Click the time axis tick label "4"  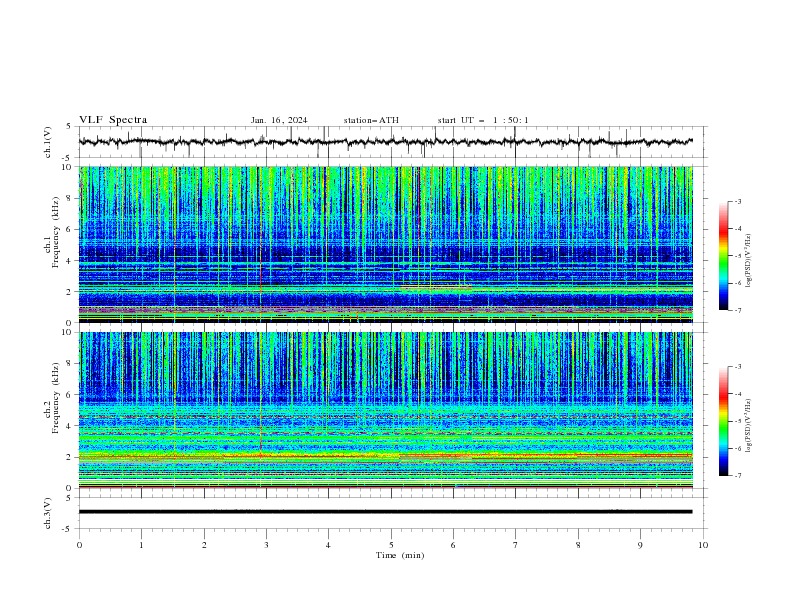328,545
